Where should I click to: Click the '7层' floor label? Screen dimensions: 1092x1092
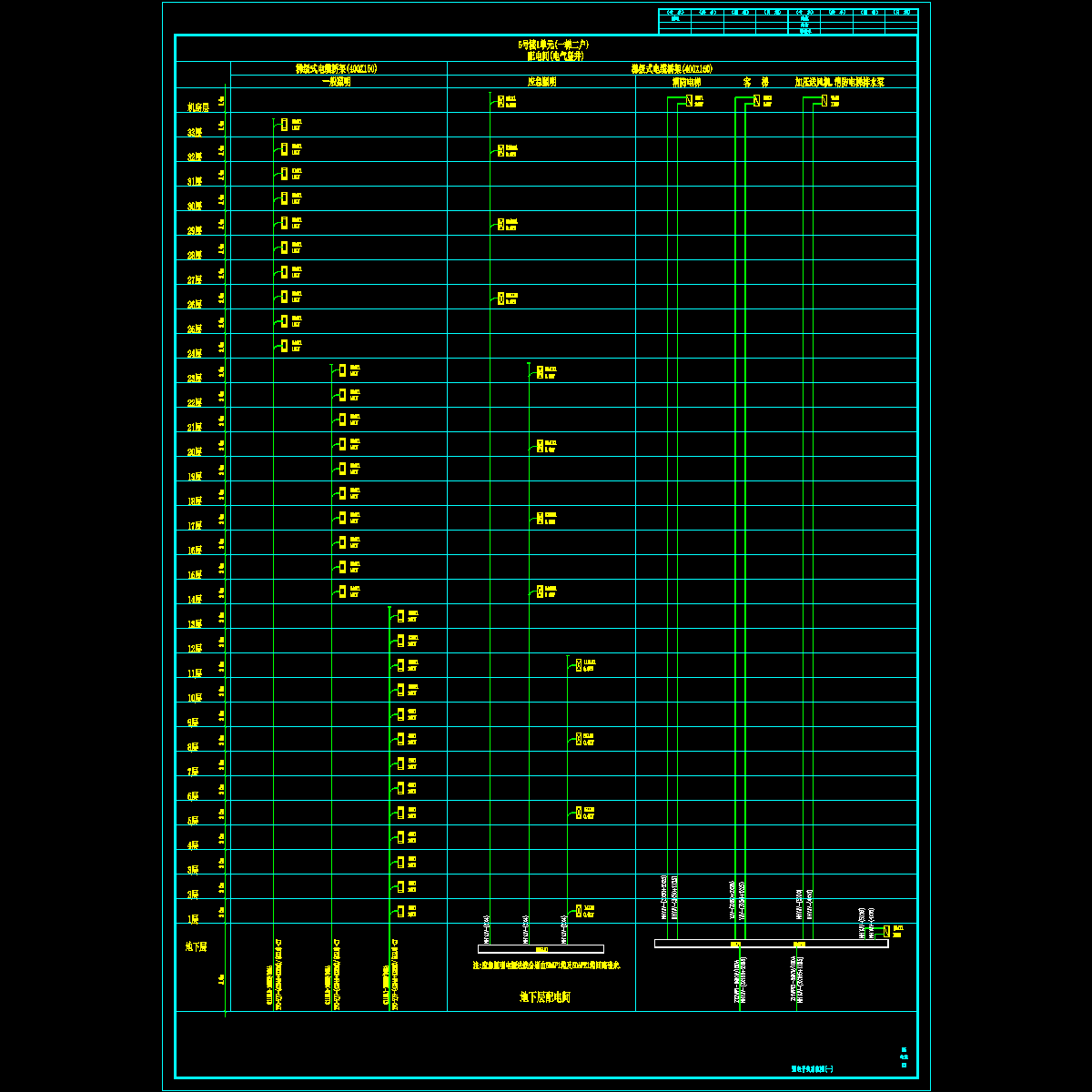tap(193, 771)
